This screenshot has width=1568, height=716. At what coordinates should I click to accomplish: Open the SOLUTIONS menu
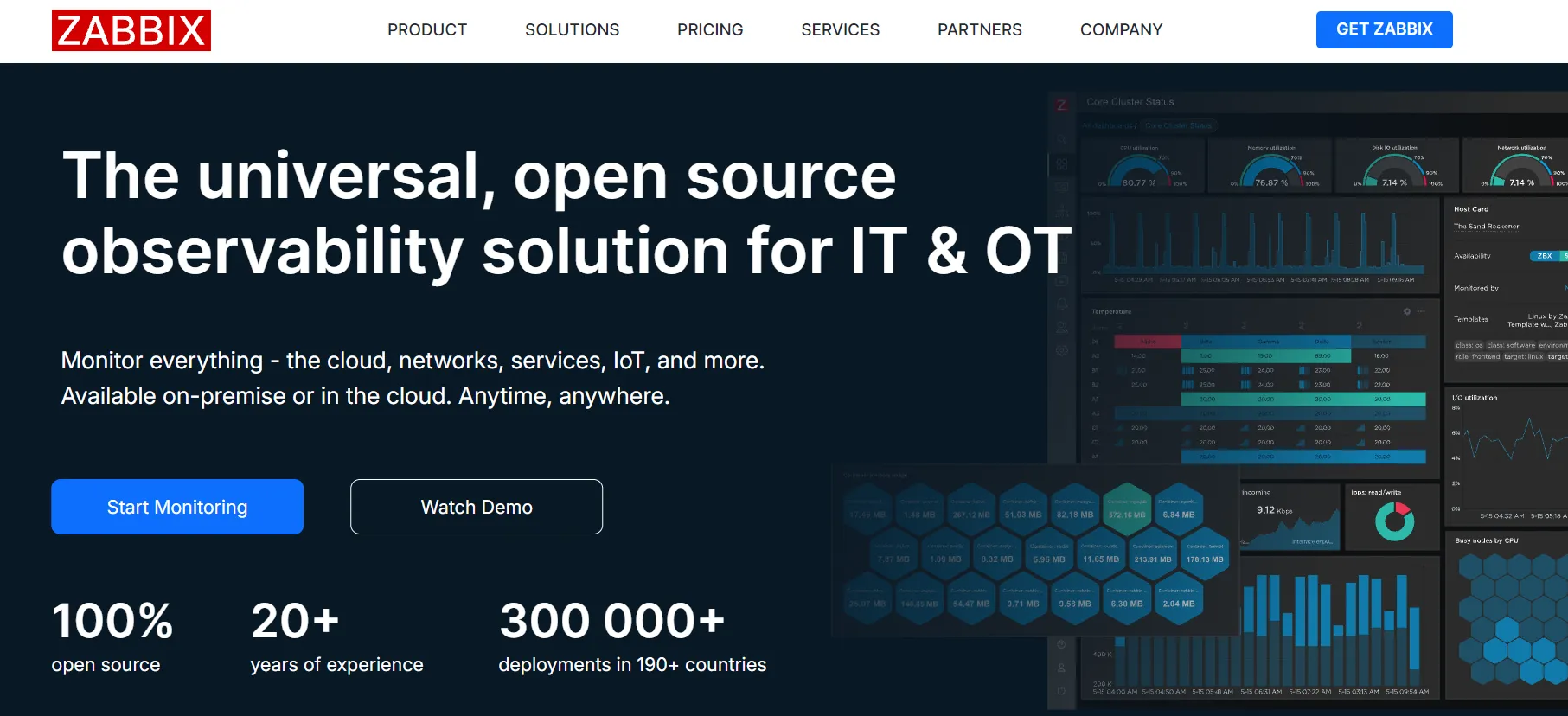[573, 29]
